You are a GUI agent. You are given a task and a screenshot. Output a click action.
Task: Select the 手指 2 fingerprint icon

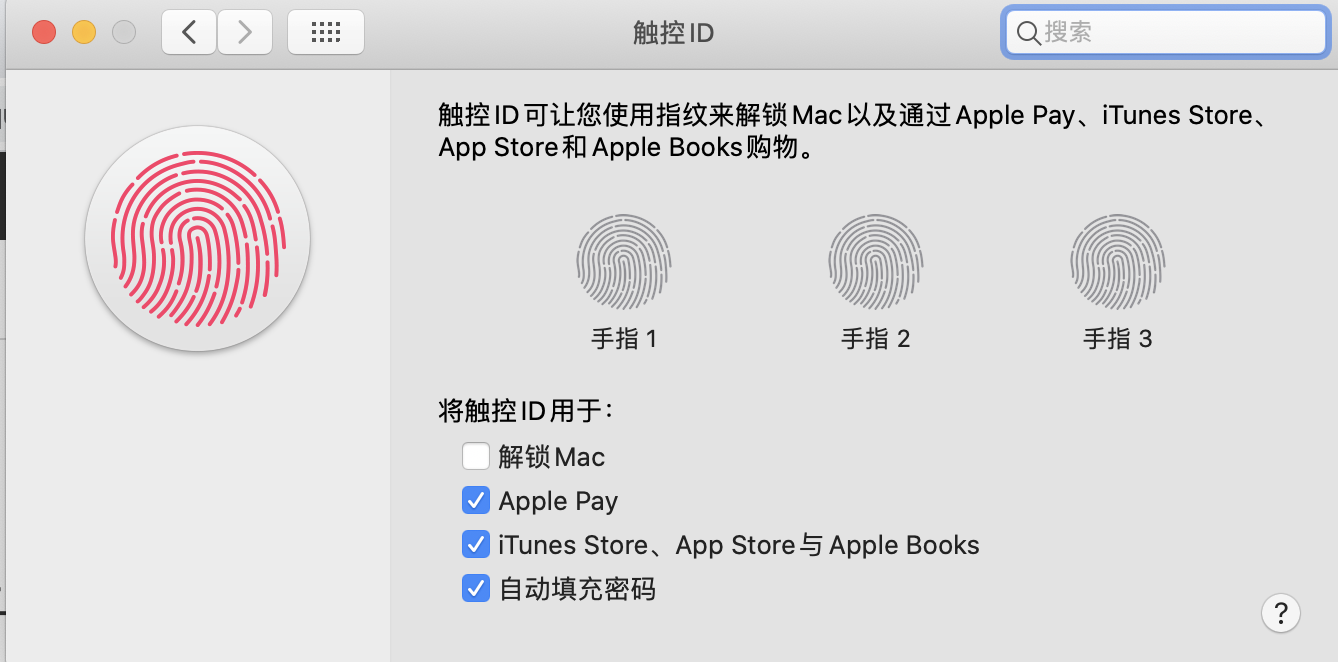[x=875, y=263]
